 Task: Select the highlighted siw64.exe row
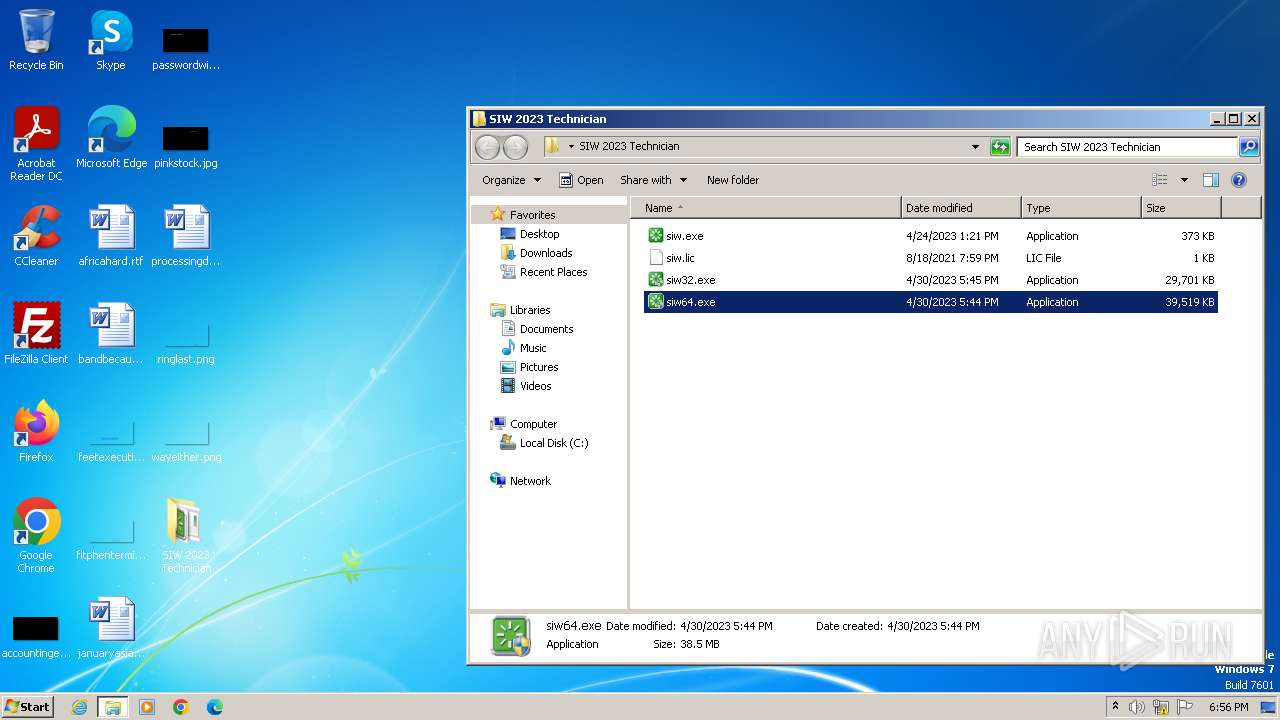[x=931, y=302]
